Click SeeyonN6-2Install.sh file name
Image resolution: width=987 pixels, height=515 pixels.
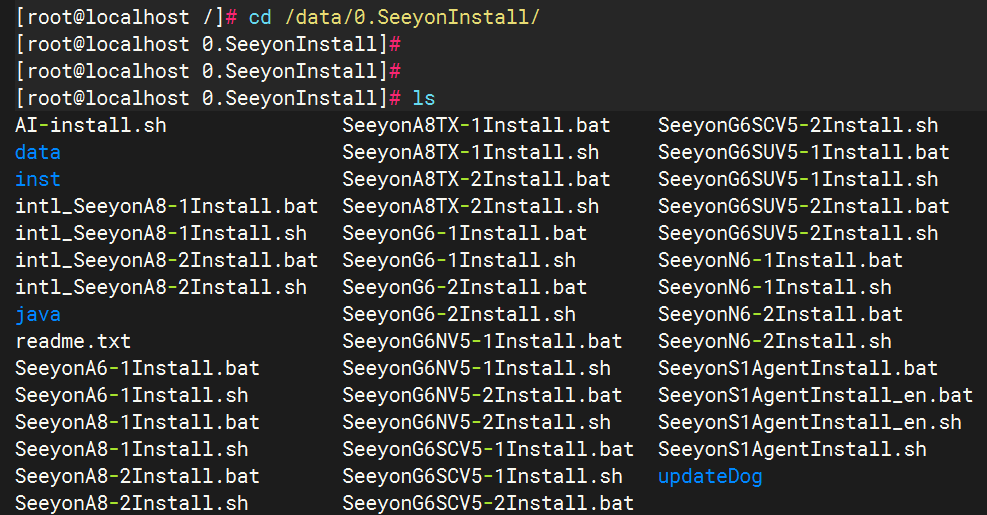775,342
